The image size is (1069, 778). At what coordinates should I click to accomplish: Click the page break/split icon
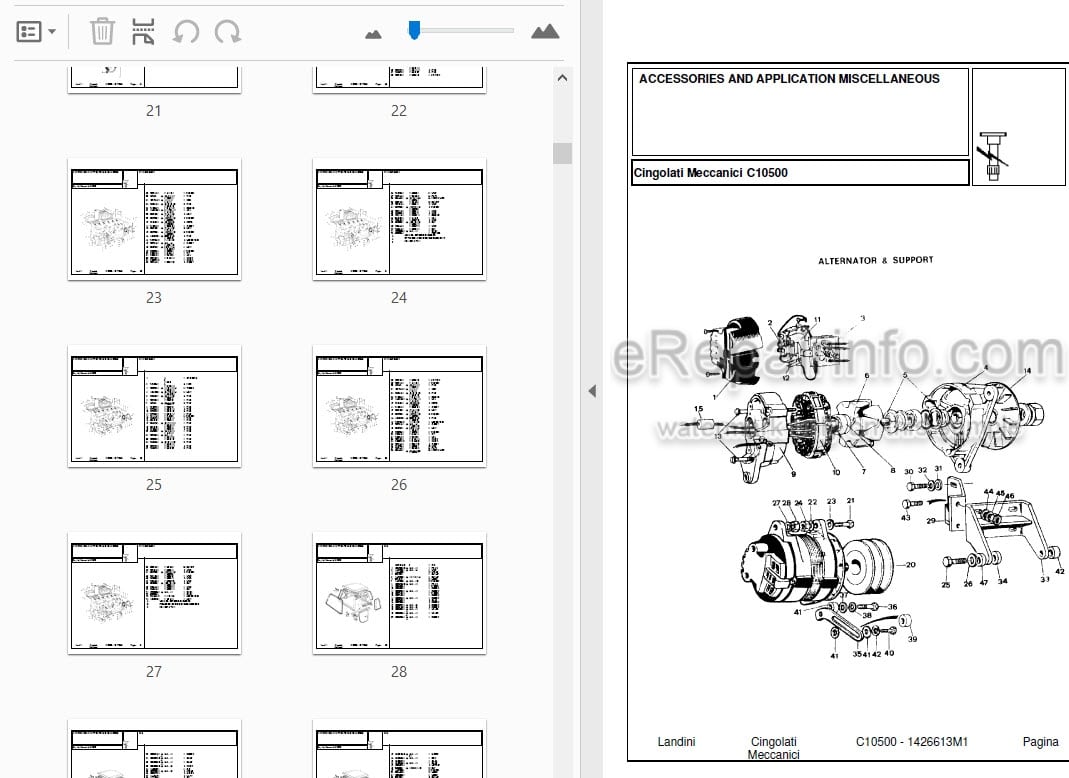[x=143, y=31]
